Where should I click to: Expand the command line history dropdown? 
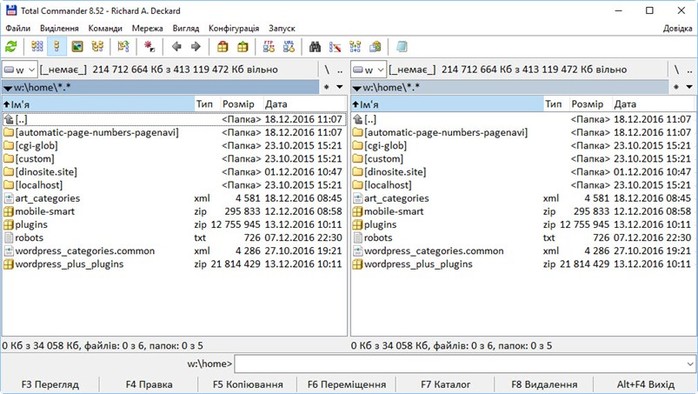pos(690,364)
